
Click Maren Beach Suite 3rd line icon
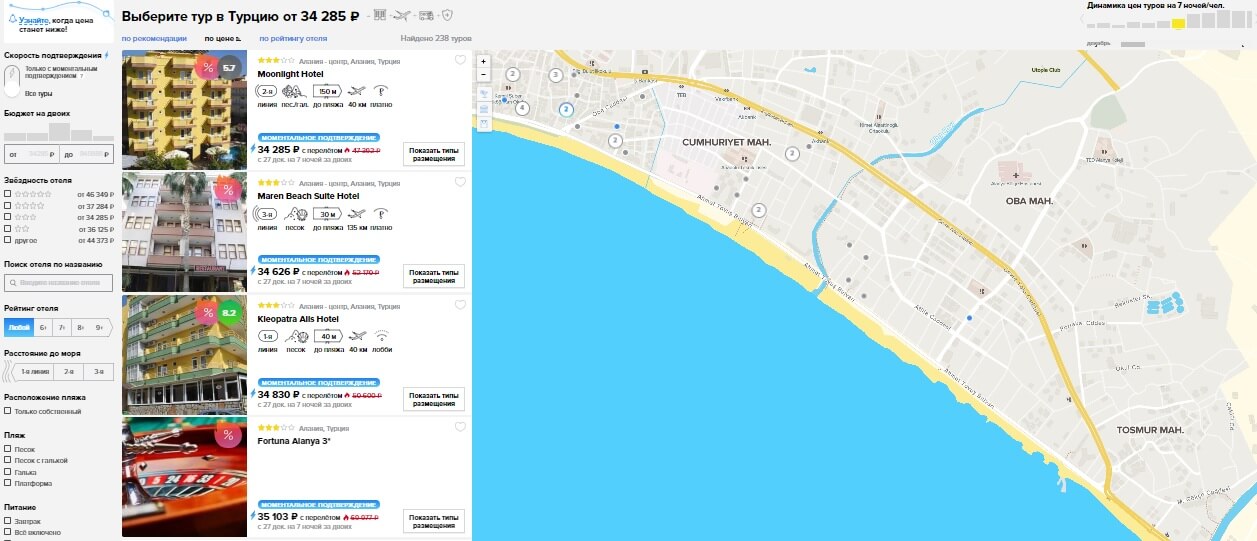[267, 213]
